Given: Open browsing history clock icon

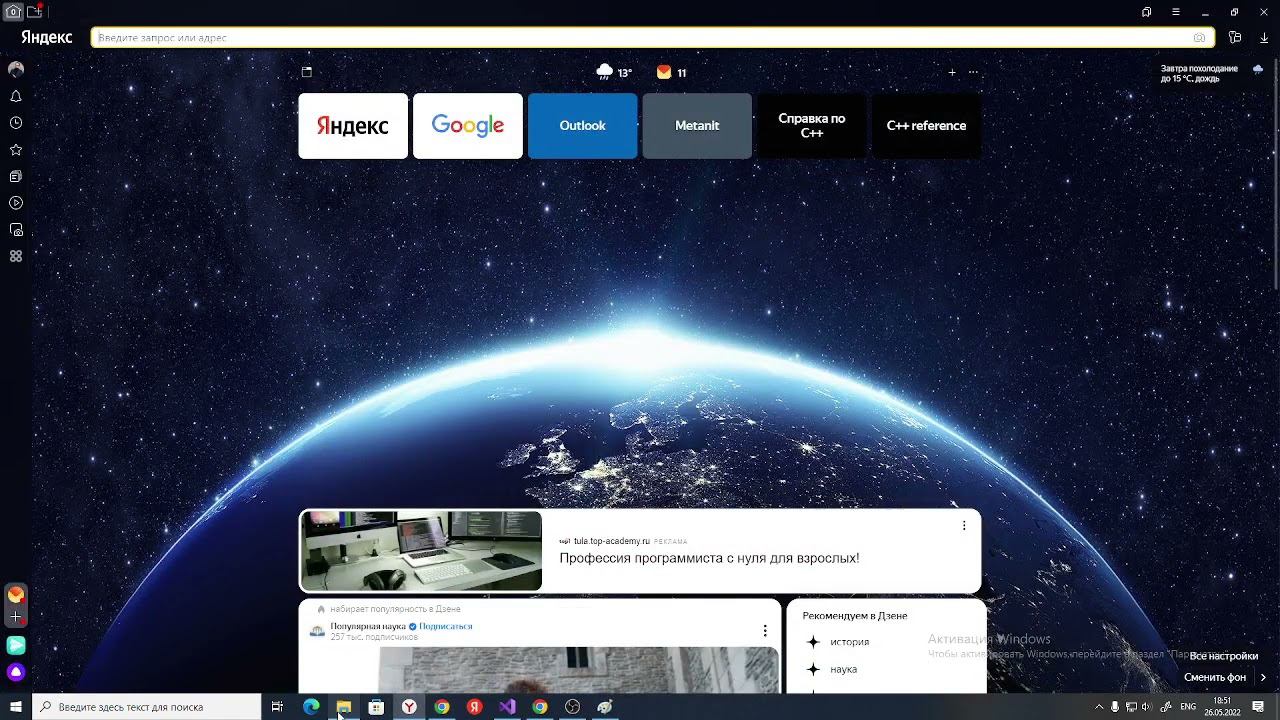Looking at the screenshot, I should pyautogui.click(x=16, y=123).
